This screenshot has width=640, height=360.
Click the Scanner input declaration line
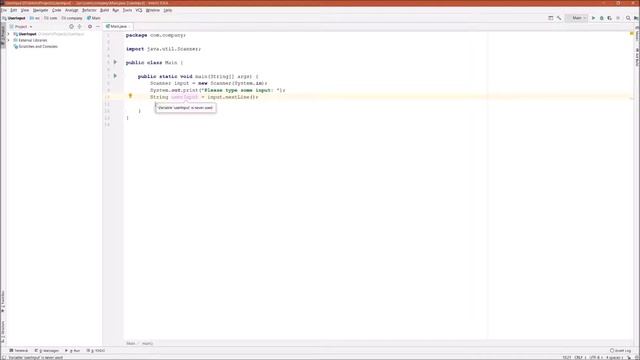pyautogui.click(x=209, y=83)
